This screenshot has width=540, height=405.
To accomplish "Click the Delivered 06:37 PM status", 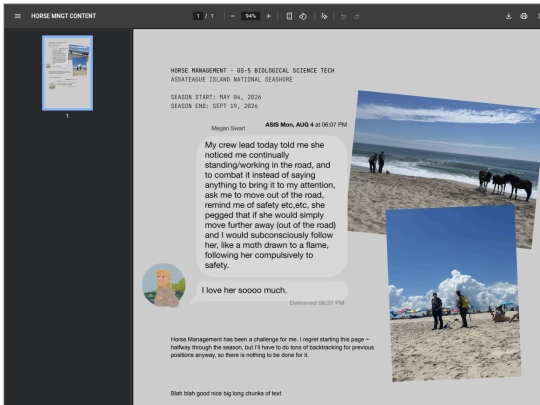I will coord(317,303).
